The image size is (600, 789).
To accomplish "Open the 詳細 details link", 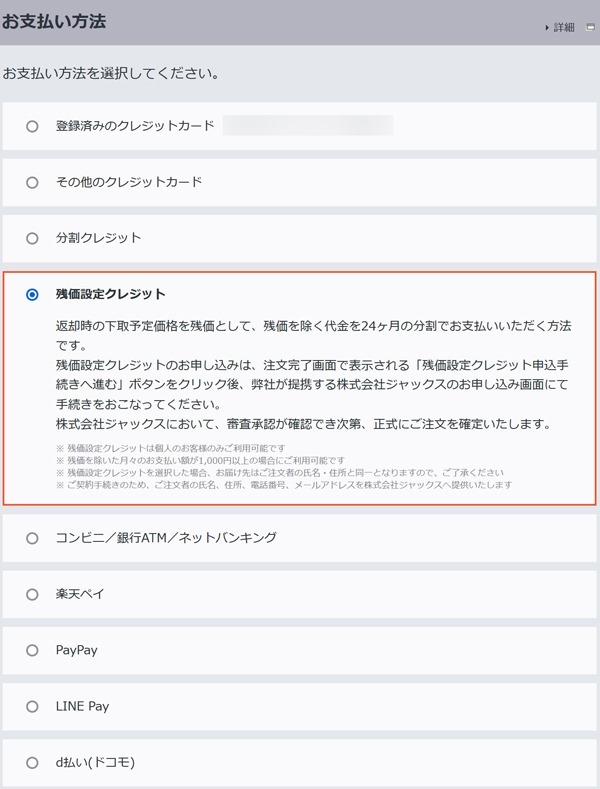I will click(564, 27).
